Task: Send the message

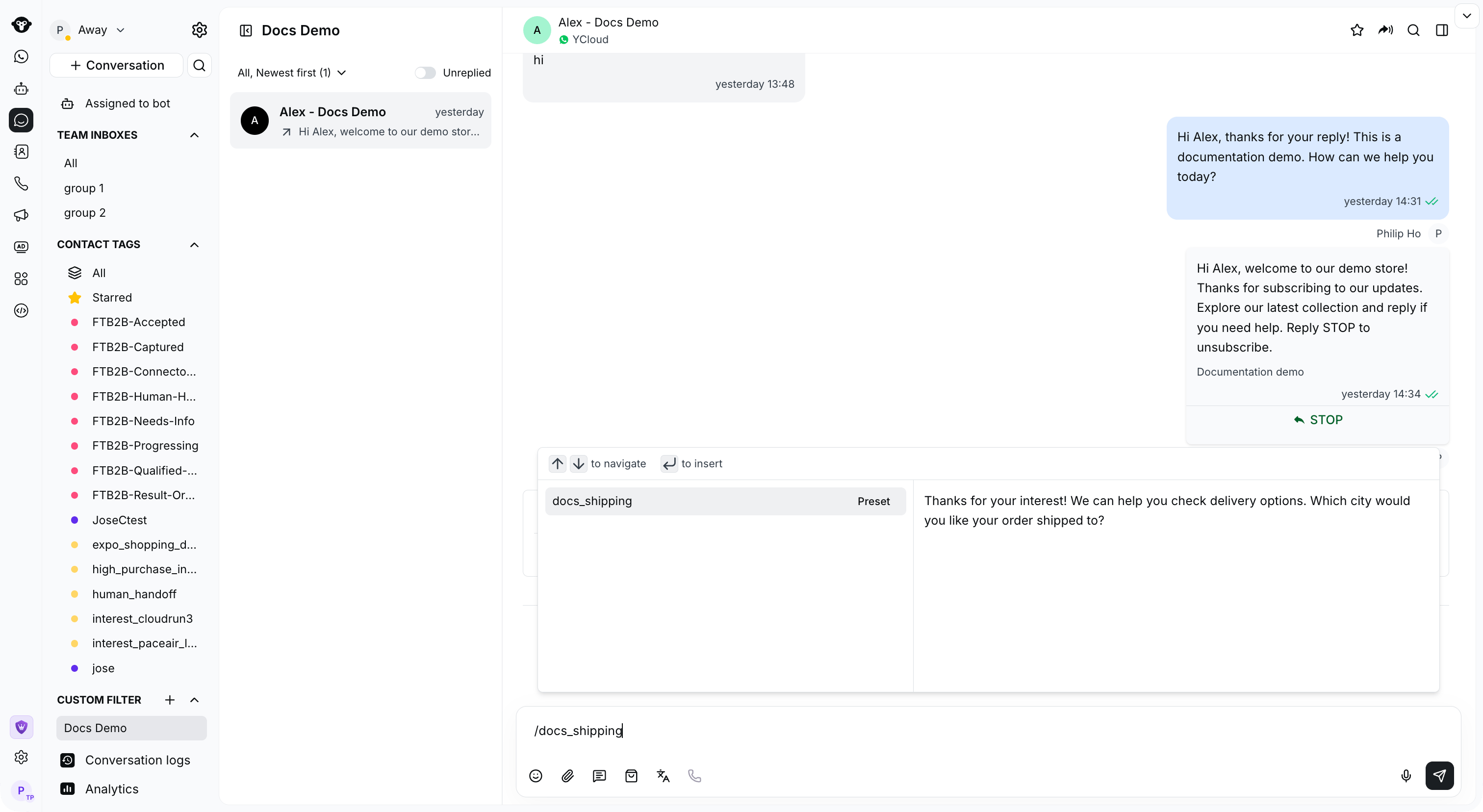Action: click(1439, 776)
